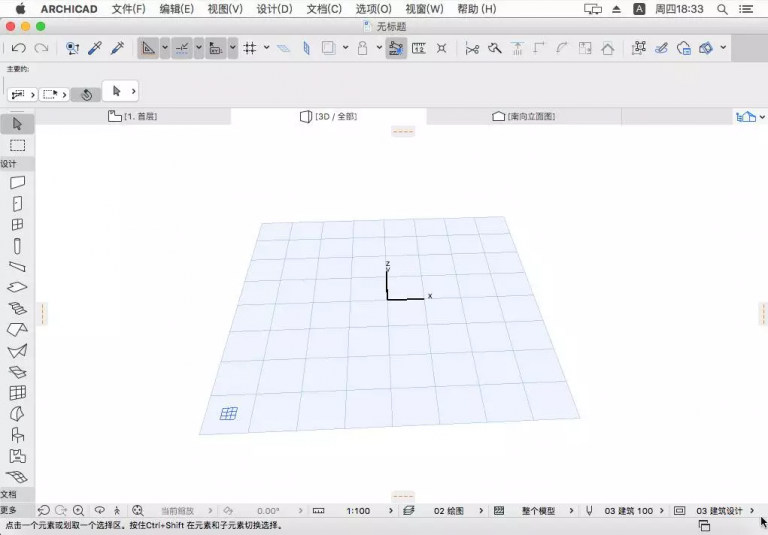Screen dimensions: 768x535
Task: Open the 设计(D) menu
Action: tap(274, 9)
